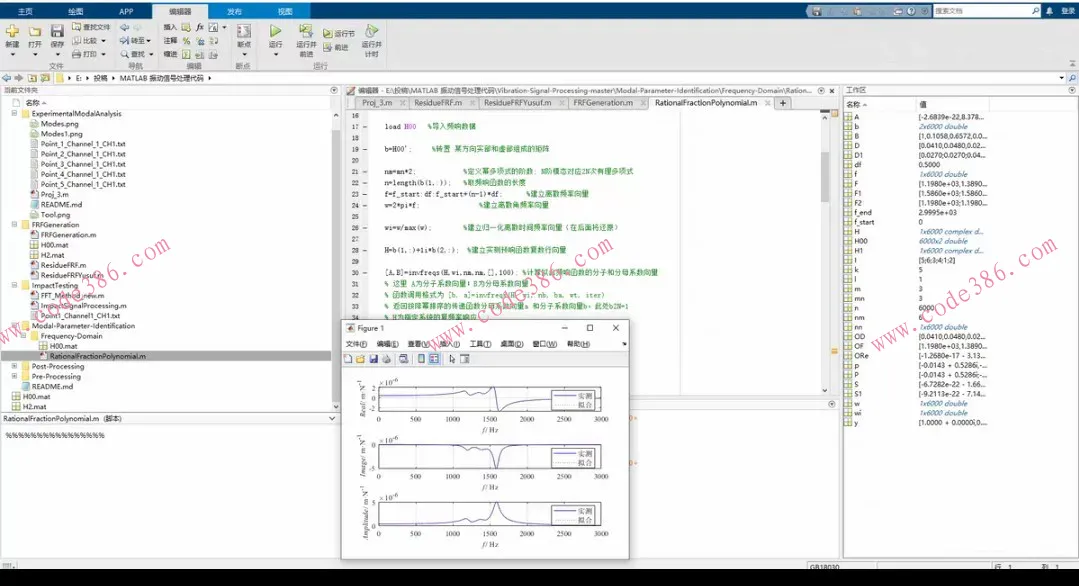The width and height of the screenshot is (1079, 586).
Task: Click the Save (保存) floppy disk icon
Action: pos(57,32)
